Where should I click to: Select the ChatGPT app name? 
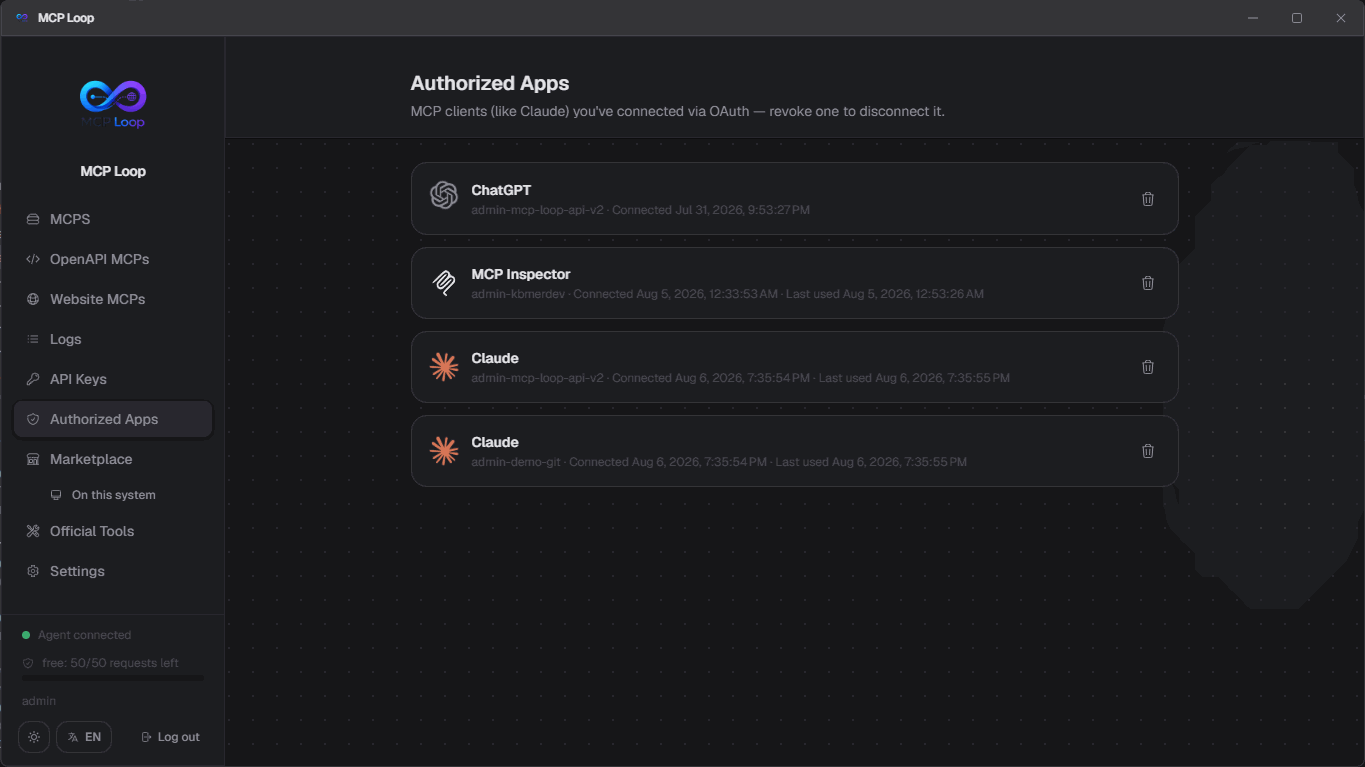[501, 190]
